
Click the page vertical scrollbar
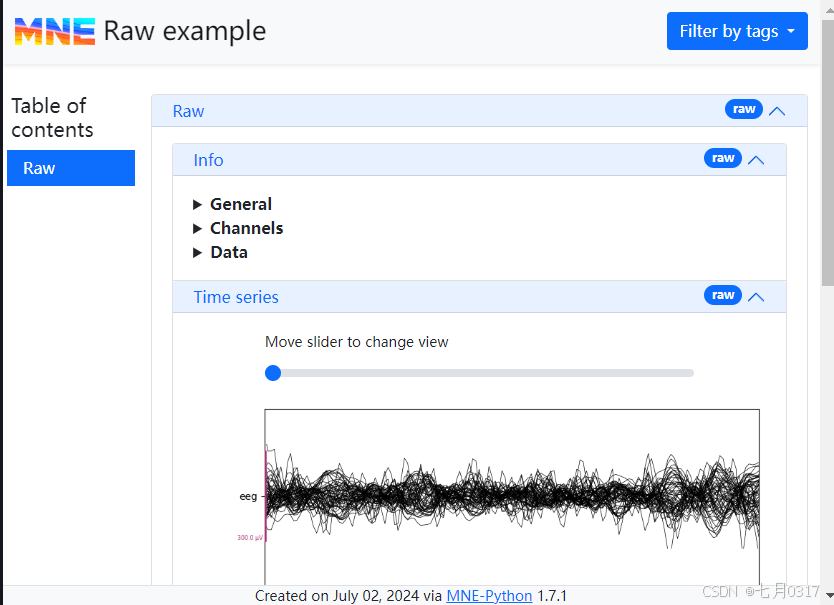tap(827, 300)
